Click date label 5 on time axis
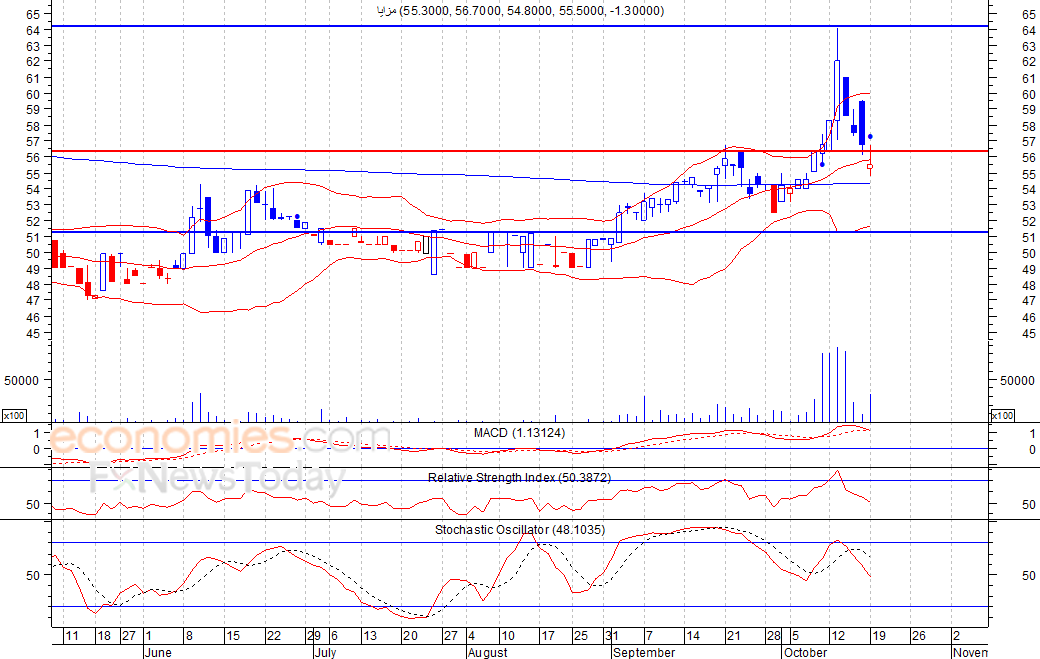 (x=795, y=636)
